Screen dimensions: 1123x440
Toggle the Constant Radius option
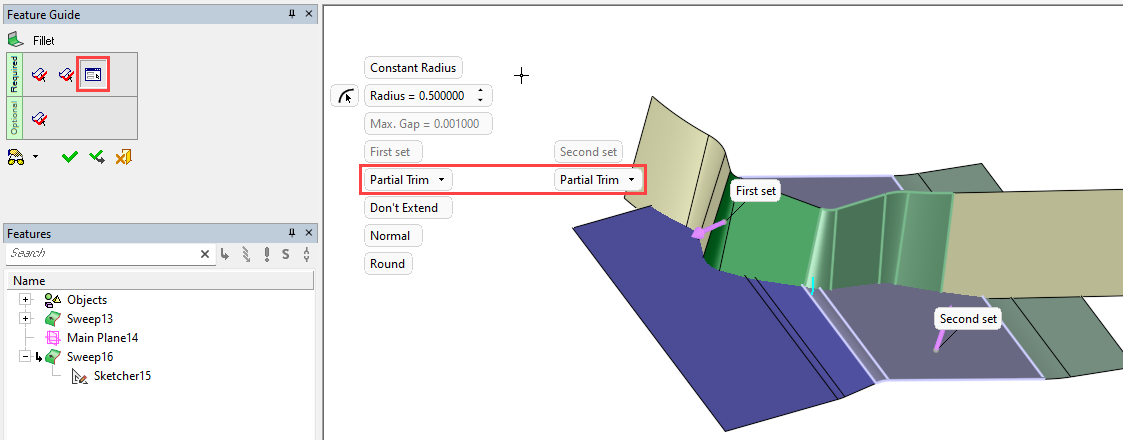pyautogui.click(x=412, y=68)
